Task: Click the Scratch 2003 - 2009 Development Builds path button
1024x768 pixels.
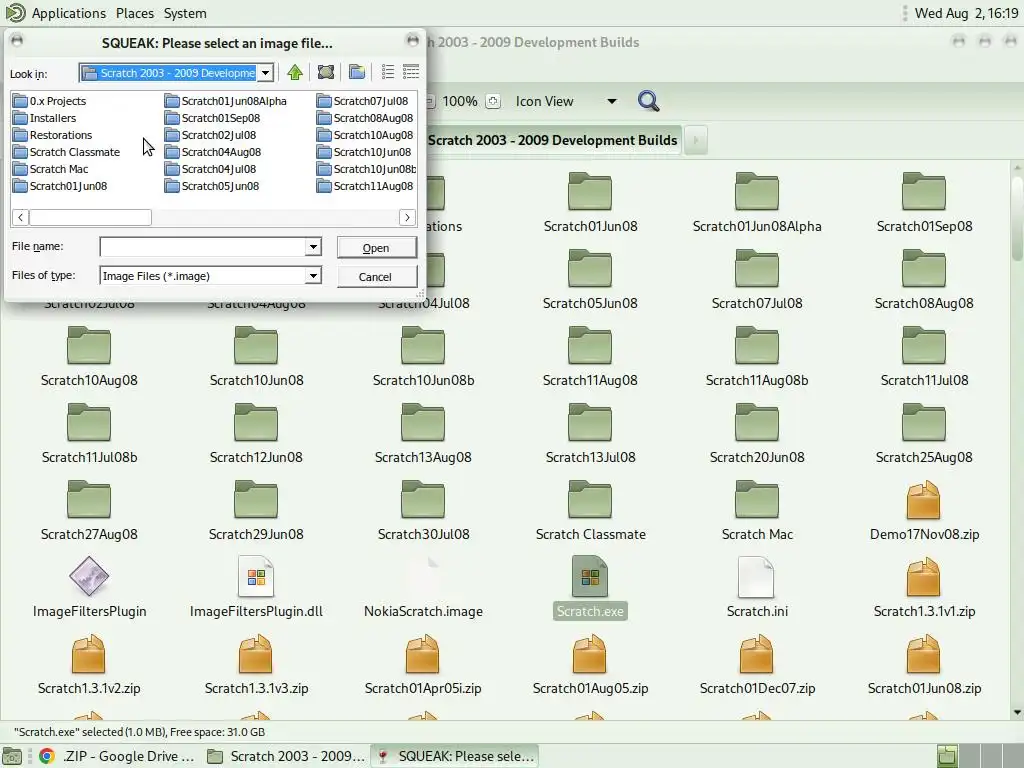Action: (552, 140)
